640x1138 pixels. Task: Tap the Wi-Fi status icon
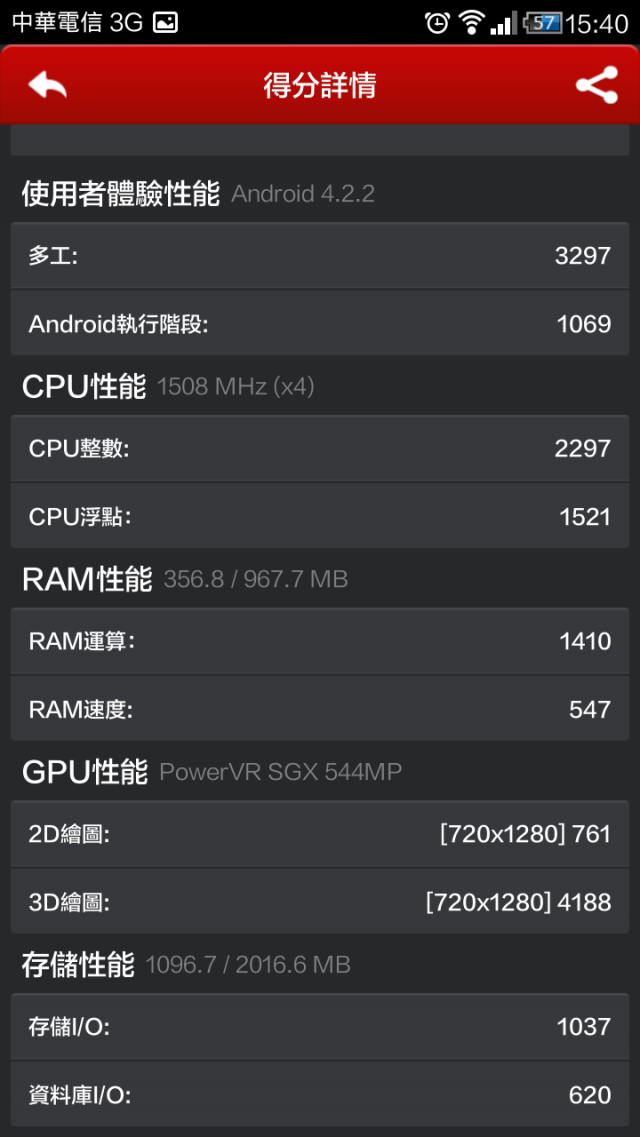(472, 23)
